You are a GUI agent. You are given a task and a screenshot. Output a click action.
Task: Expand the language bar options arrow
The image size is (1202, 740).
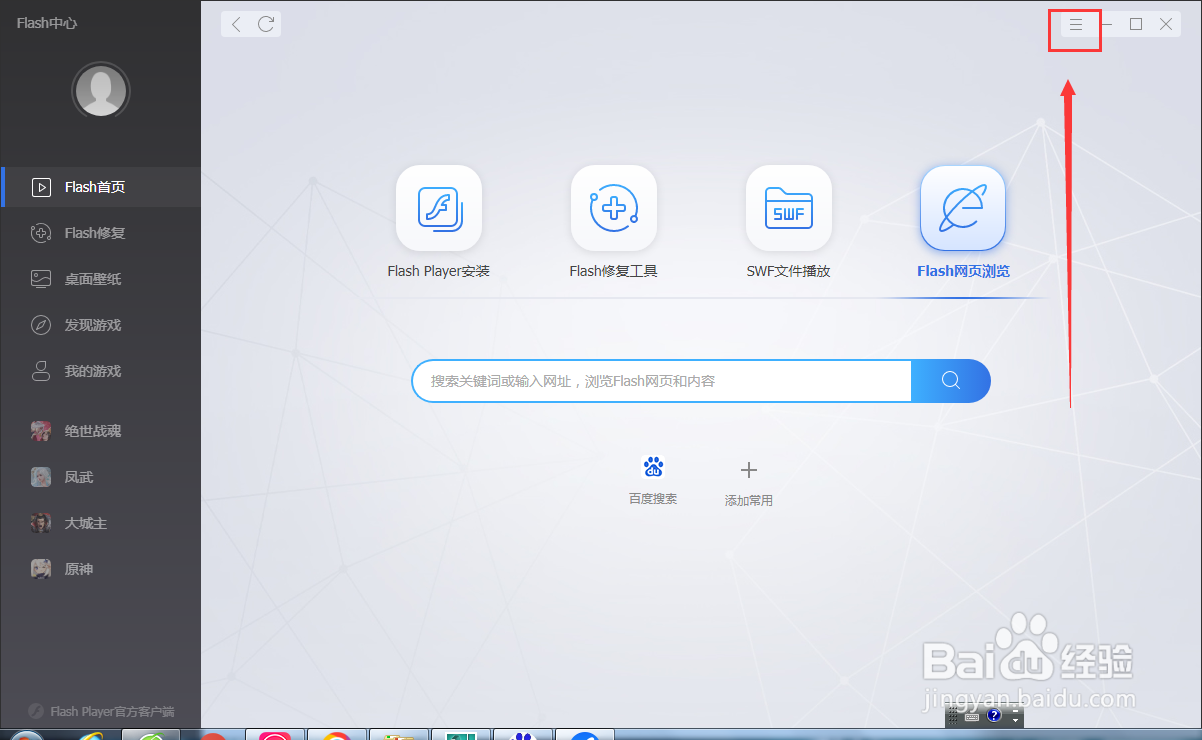[x=1016, y=719]
